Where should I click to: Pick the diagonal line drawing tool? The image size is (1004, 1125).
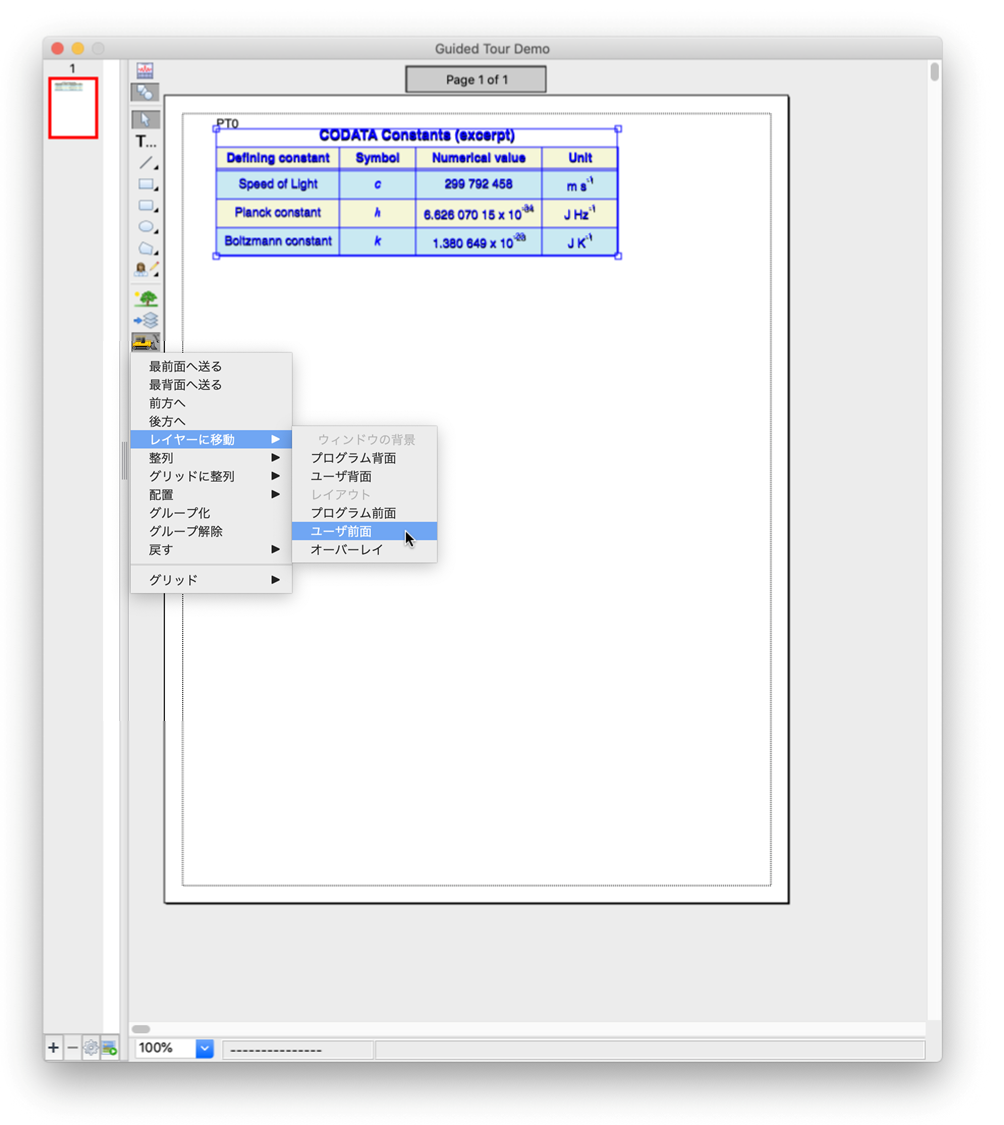(146, 163)
